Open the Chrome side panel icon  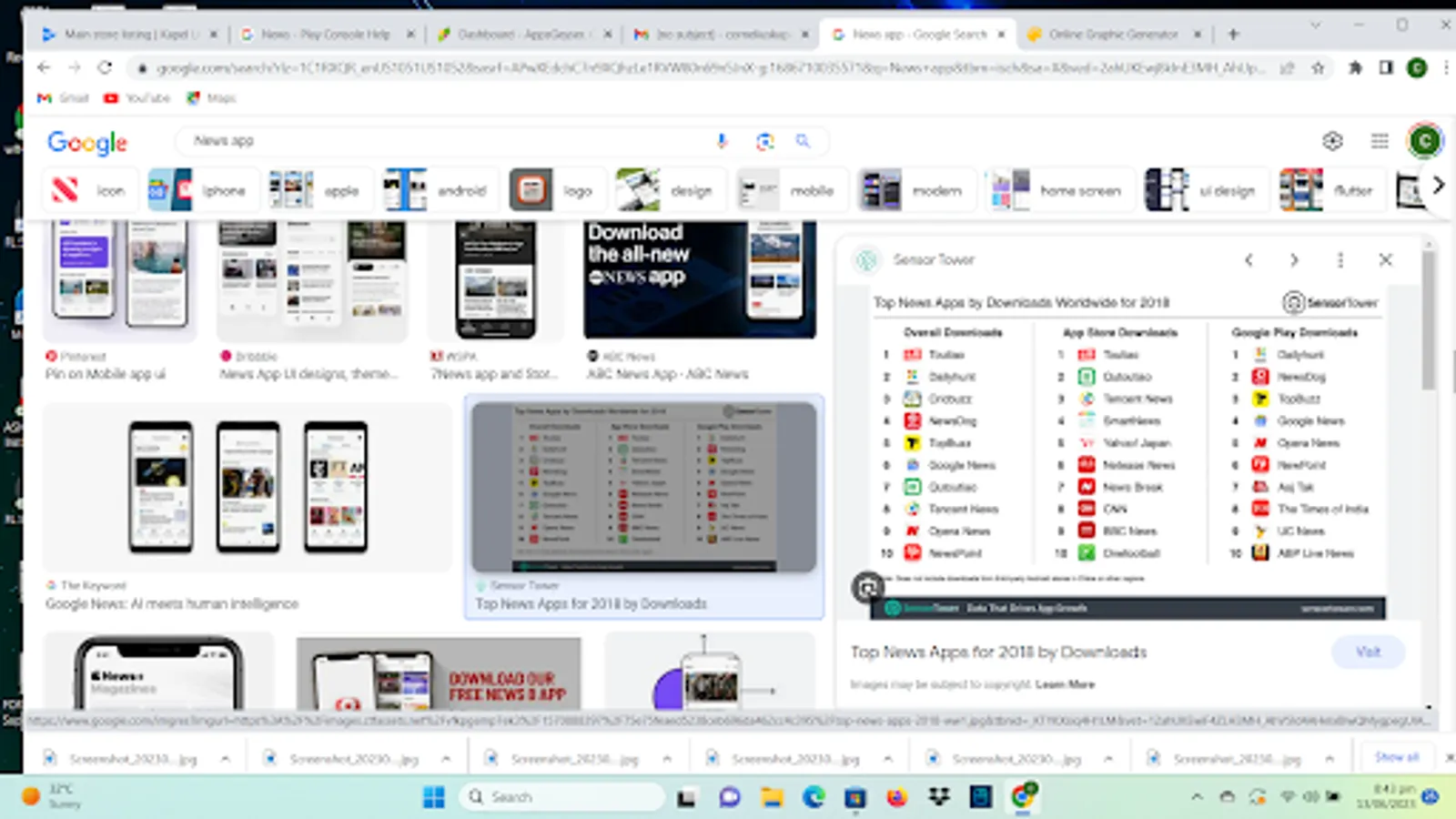(x=1386, y=67)
